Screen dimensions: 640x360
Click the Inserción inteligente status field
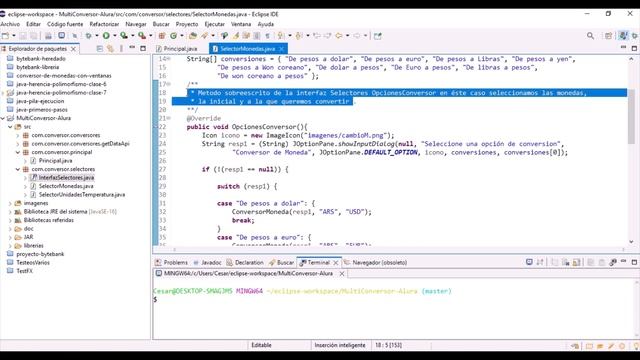pyautogui.click(x=340, y=345)
